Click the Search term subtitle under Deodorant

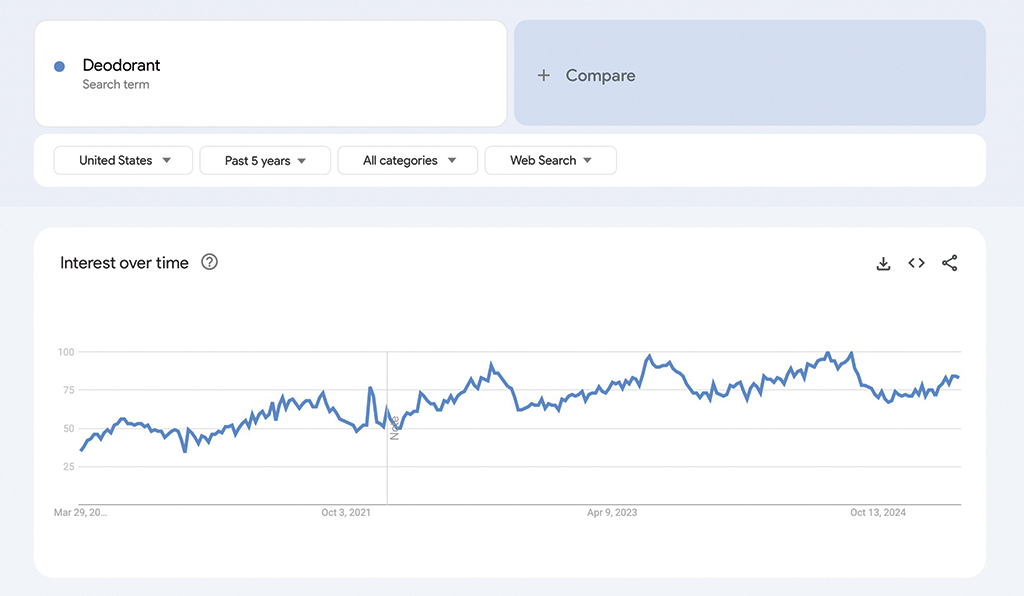tap(116, 85)
